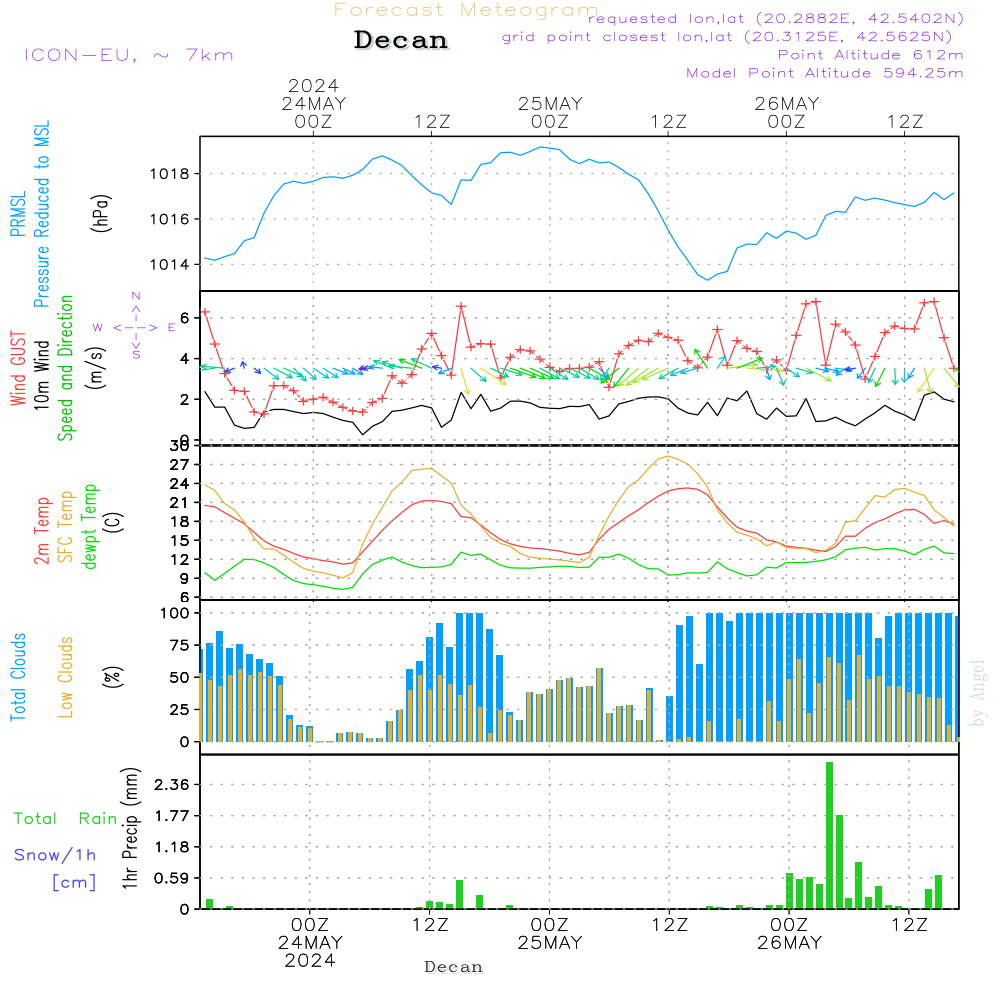
Task: Click the '1hr Precip (mm)' axis label
Action: [130, 828]
